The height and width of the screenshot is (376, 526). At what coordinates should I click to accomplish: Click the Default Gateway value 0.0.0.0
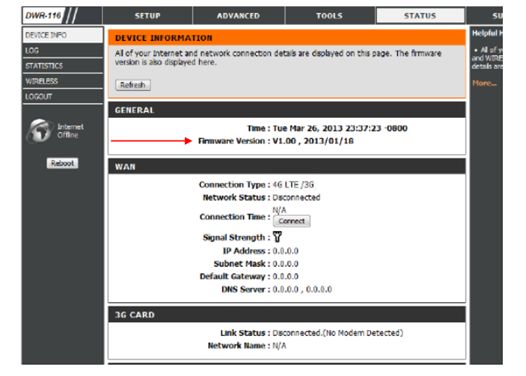tap(285, 277)
